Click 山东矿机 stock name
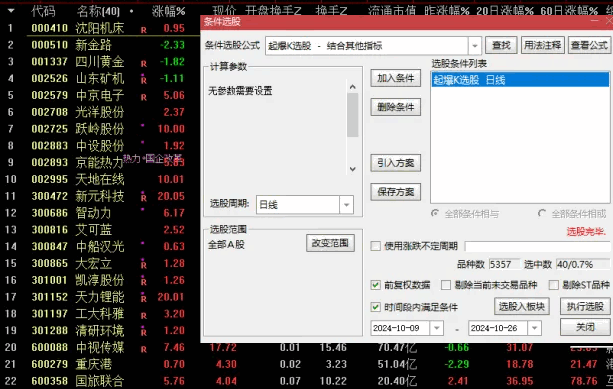 point(100,79)
